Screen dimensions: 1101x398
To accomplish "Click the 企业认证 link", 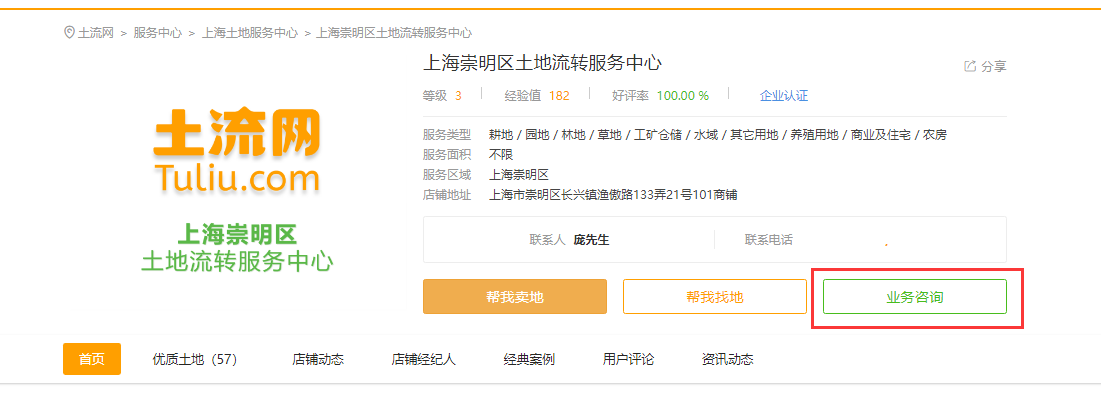I will pos(784,95).
